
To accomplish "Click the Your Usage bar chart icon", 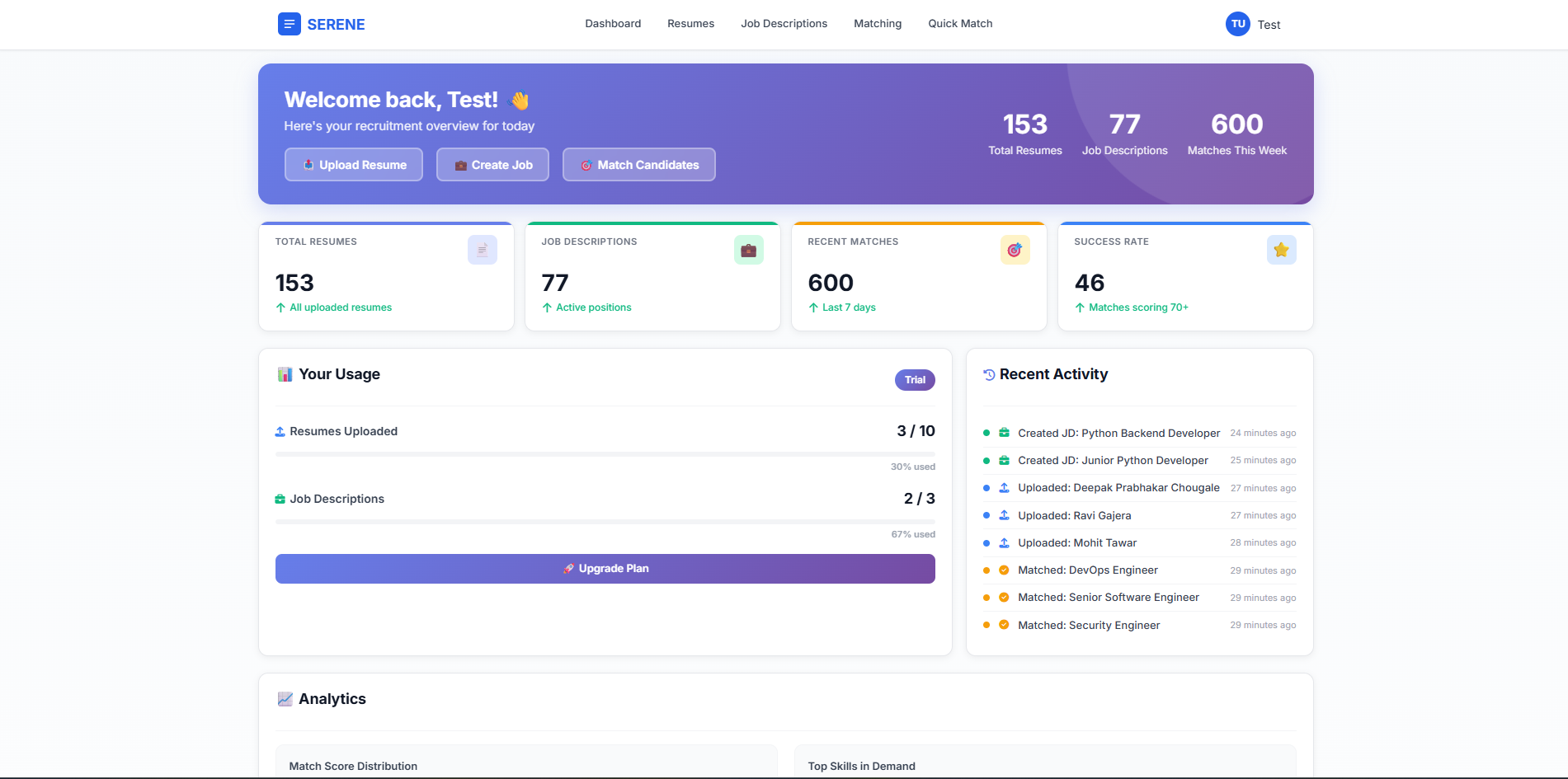I will 285,374.
